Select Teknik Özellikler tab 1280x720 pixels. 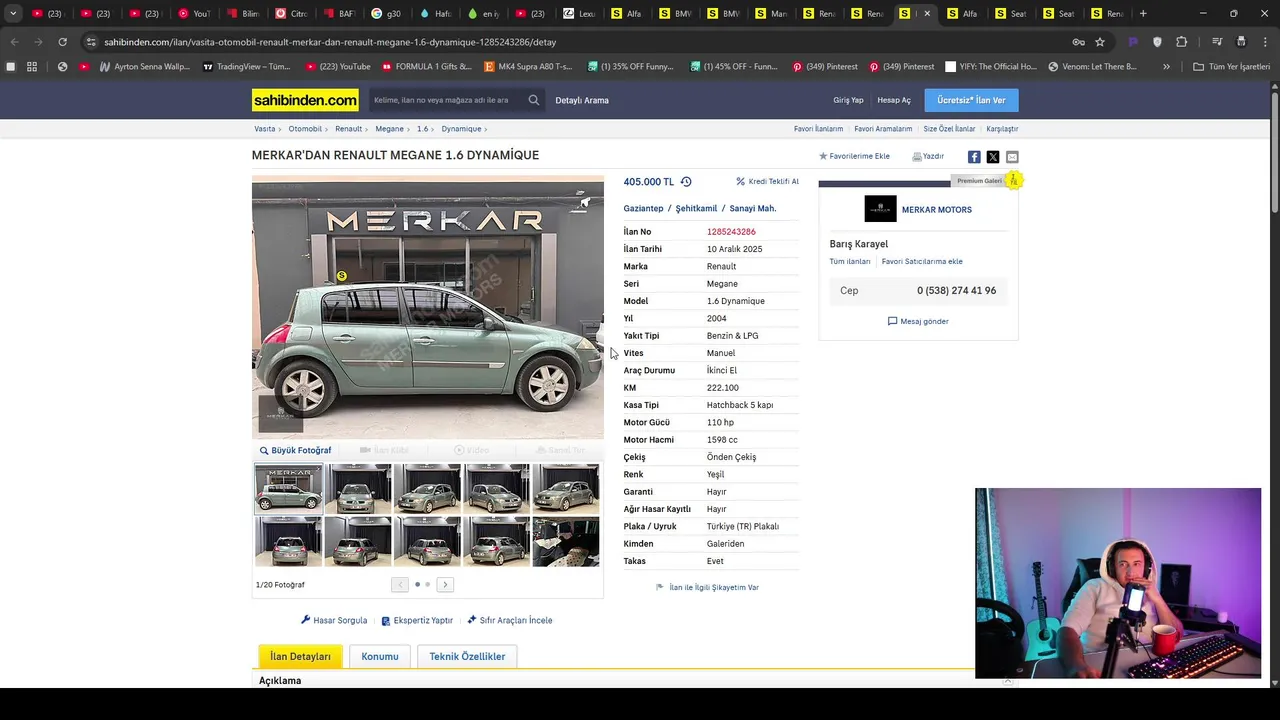click(467, 656)
